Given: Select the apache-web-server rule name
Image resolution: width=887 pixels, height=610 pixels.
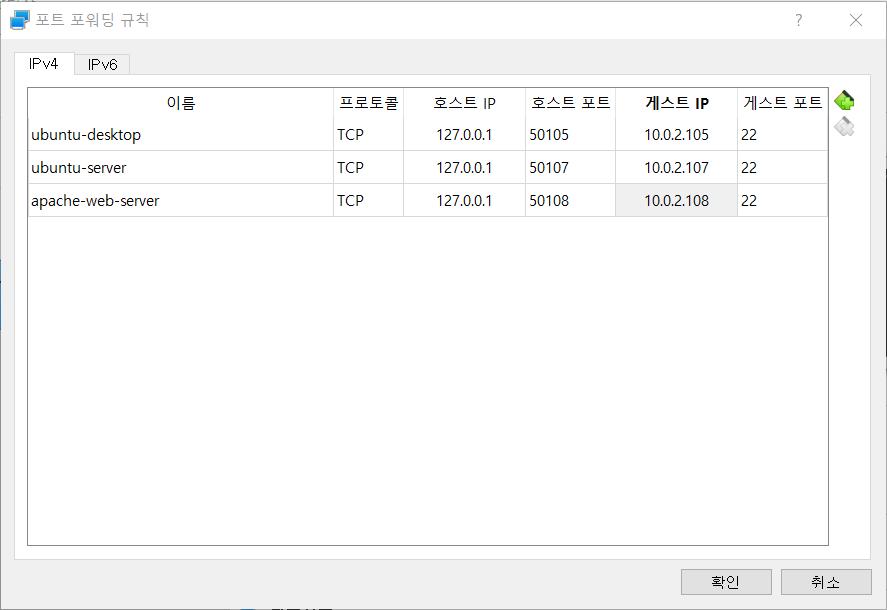Looking at the screenshot, I should [x=180, y=200].
